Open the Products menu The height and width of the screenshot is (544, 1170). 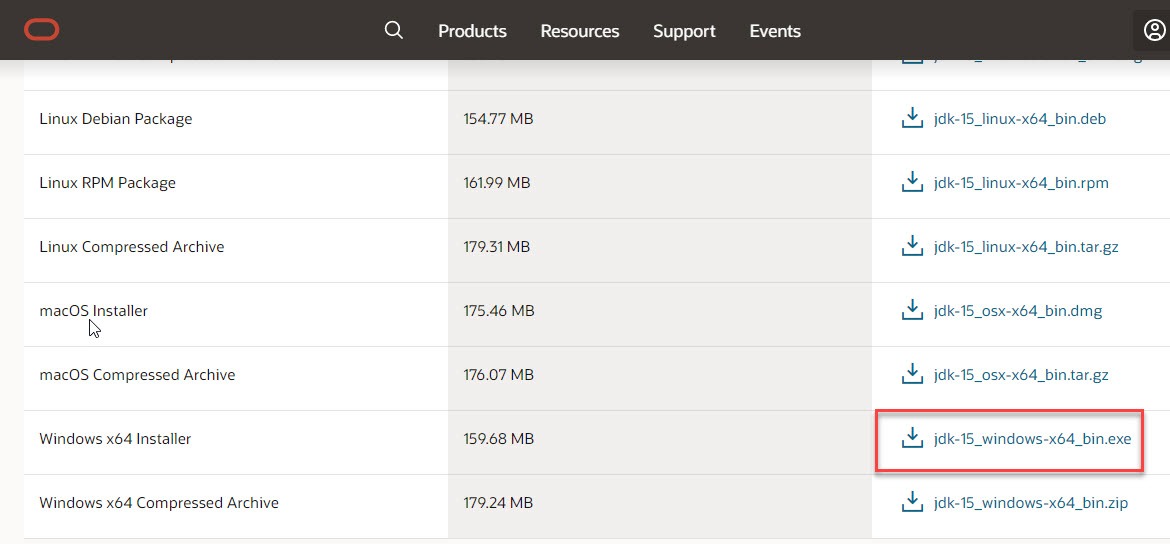pos(472,31)
